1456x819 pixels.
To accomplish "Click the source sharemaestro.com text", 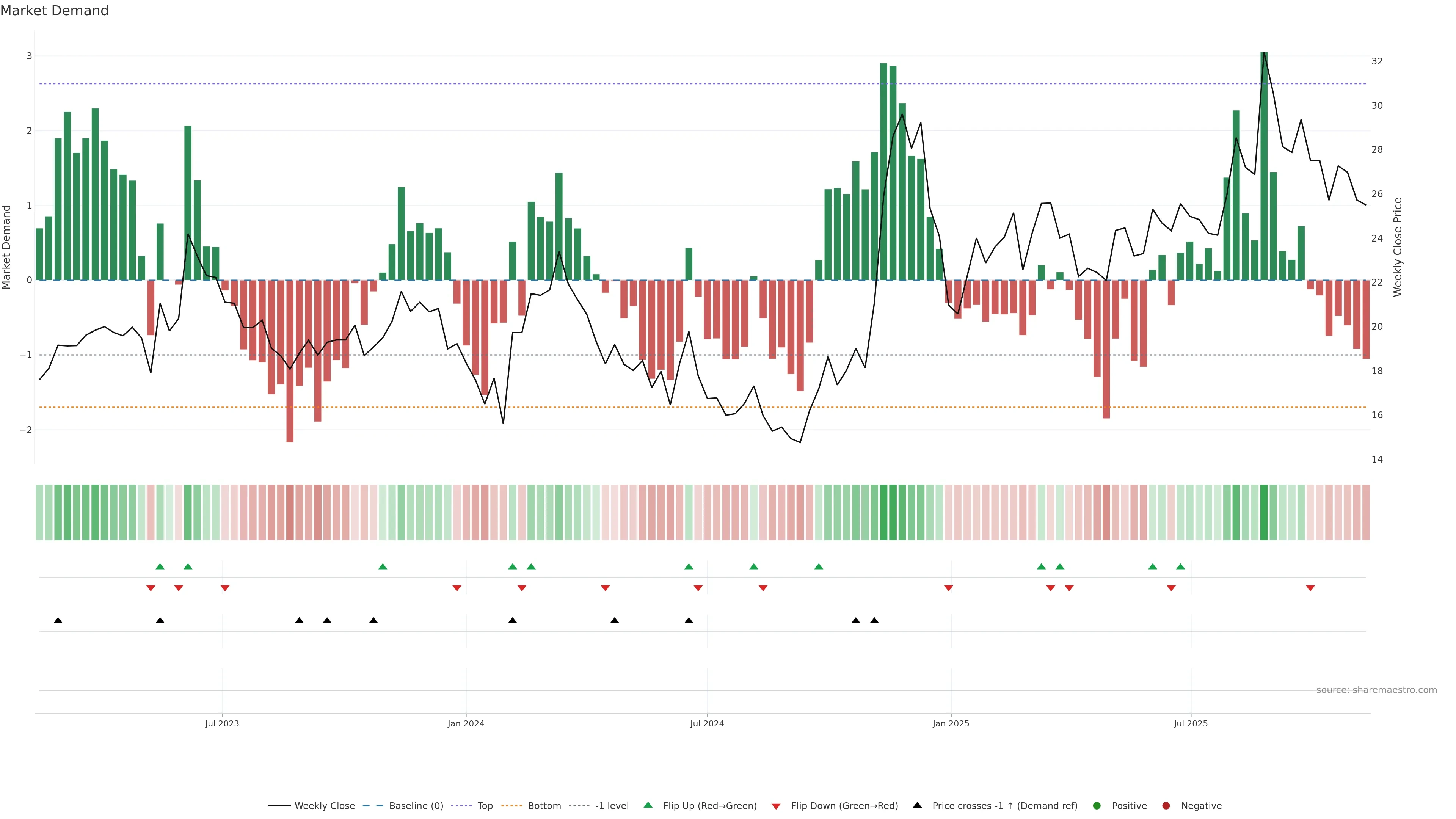I will pyautogui.click(x=1376, y=690).
